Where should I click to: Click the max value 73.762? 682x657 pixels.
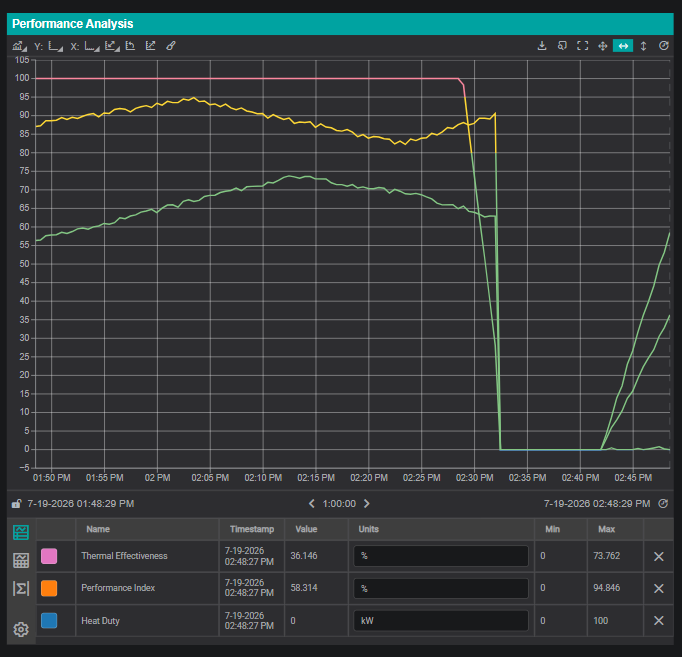click(607, 556)
